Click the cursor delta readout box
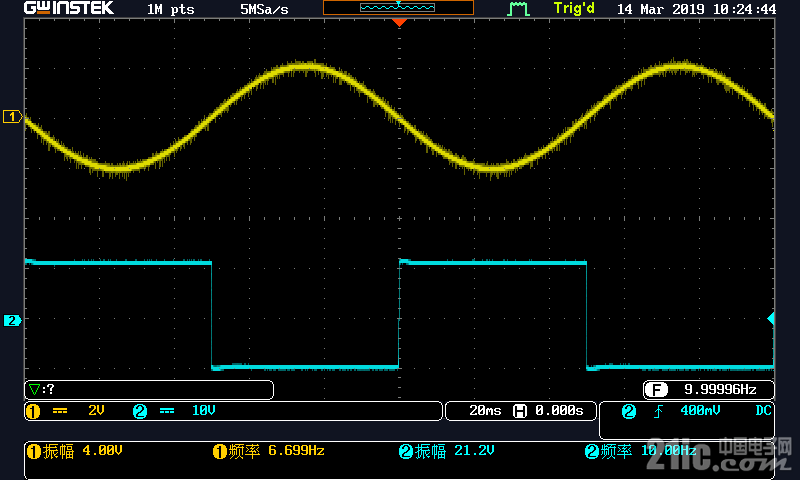Viewport: 800px width, 480px height. pyautogui.click(x=149, y=390)
